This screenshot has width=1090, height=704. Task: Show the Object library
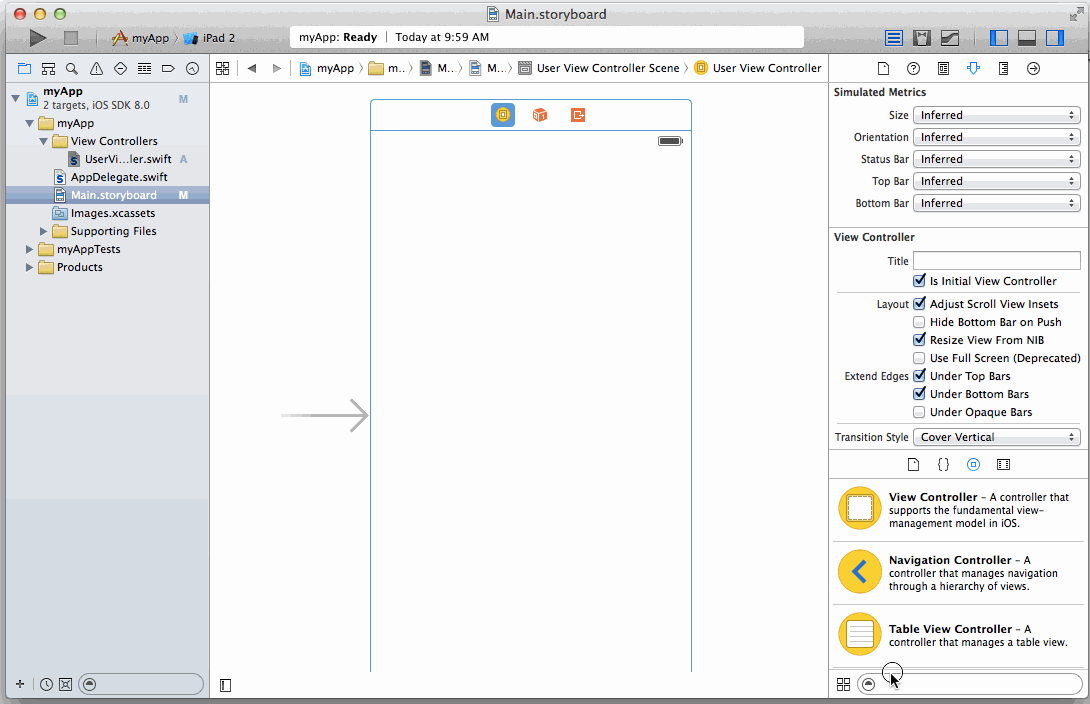(x=973, y=464)
